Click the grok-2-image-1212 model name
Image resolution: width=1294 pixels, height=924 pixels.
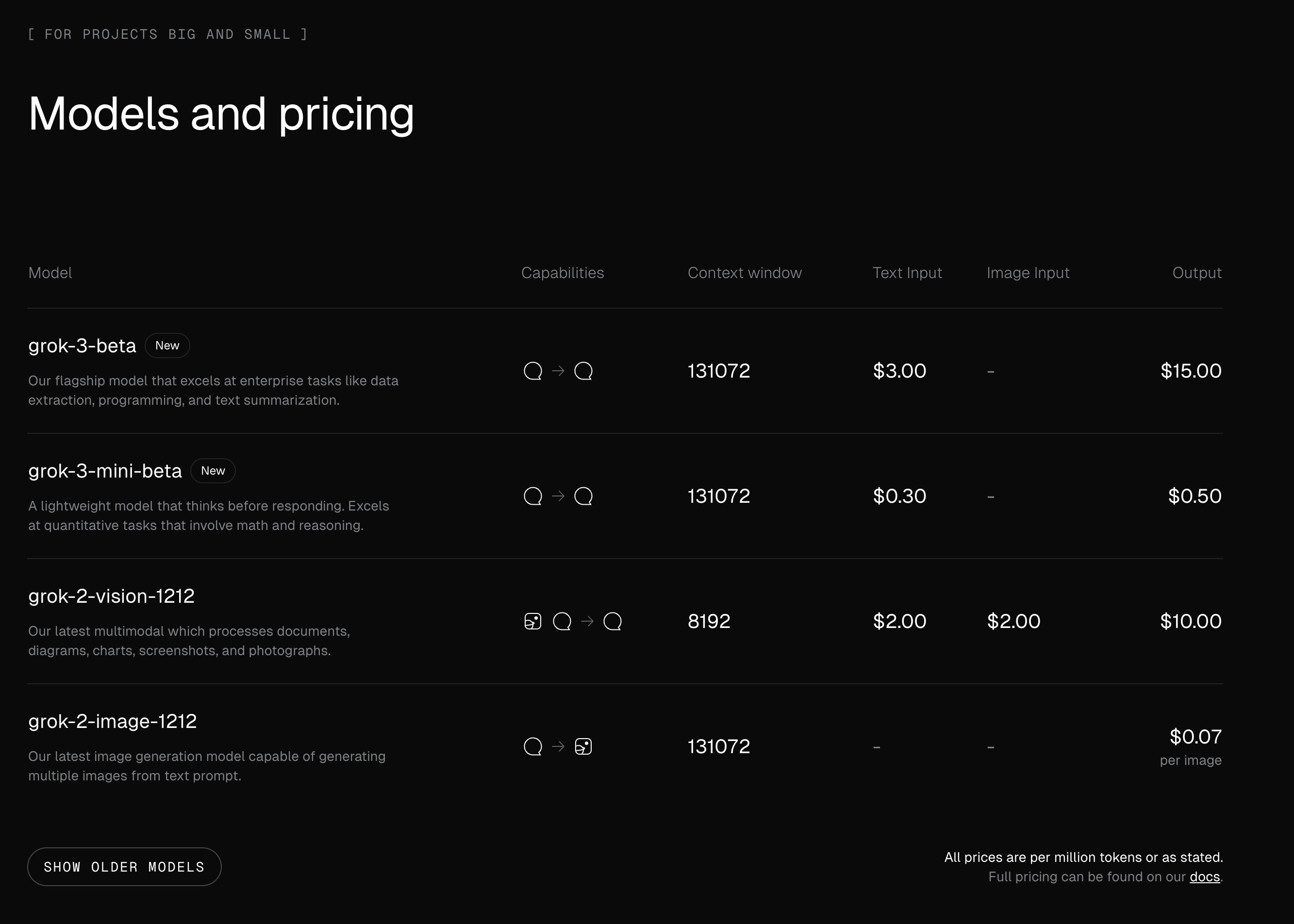pyautogui.click(x=113, y=722)
